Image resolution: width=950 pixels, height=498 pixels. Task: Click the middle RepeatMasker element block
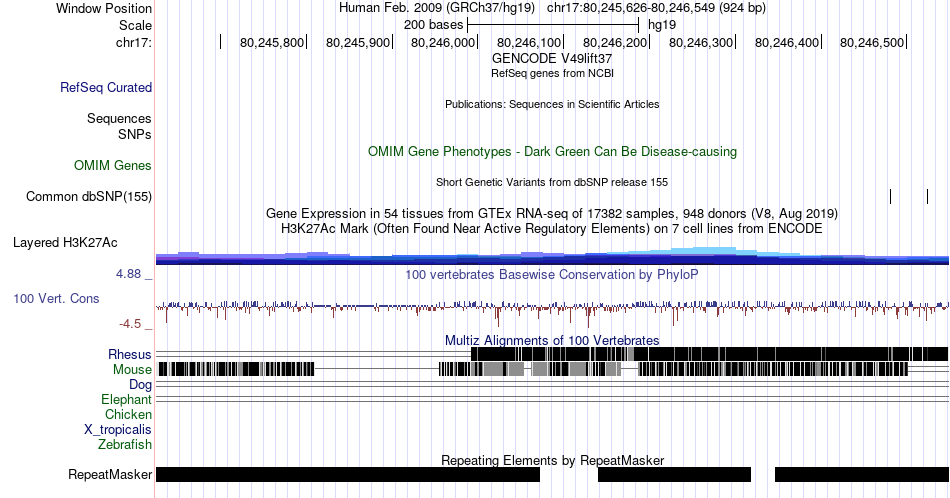pyautogui.click(x=674, y=474)
